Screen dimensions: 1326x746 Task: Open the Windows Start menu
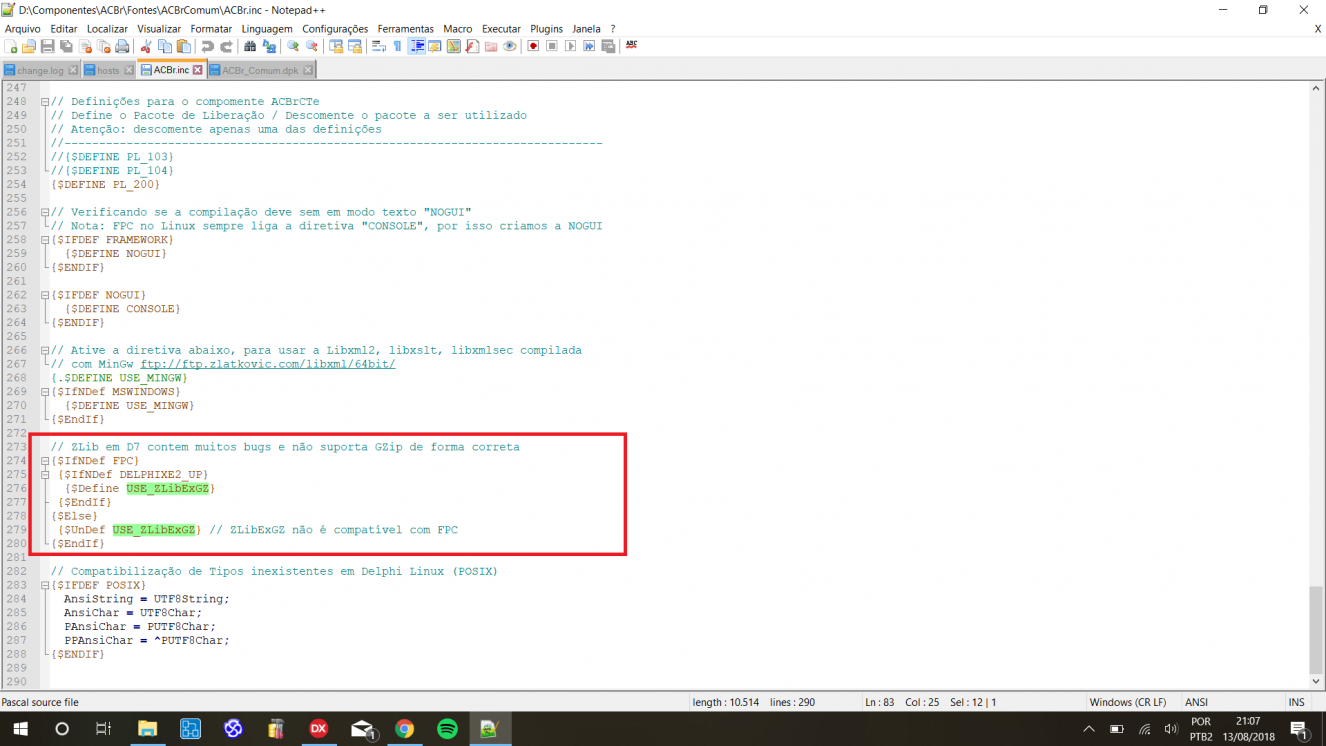tap(20, 729)
